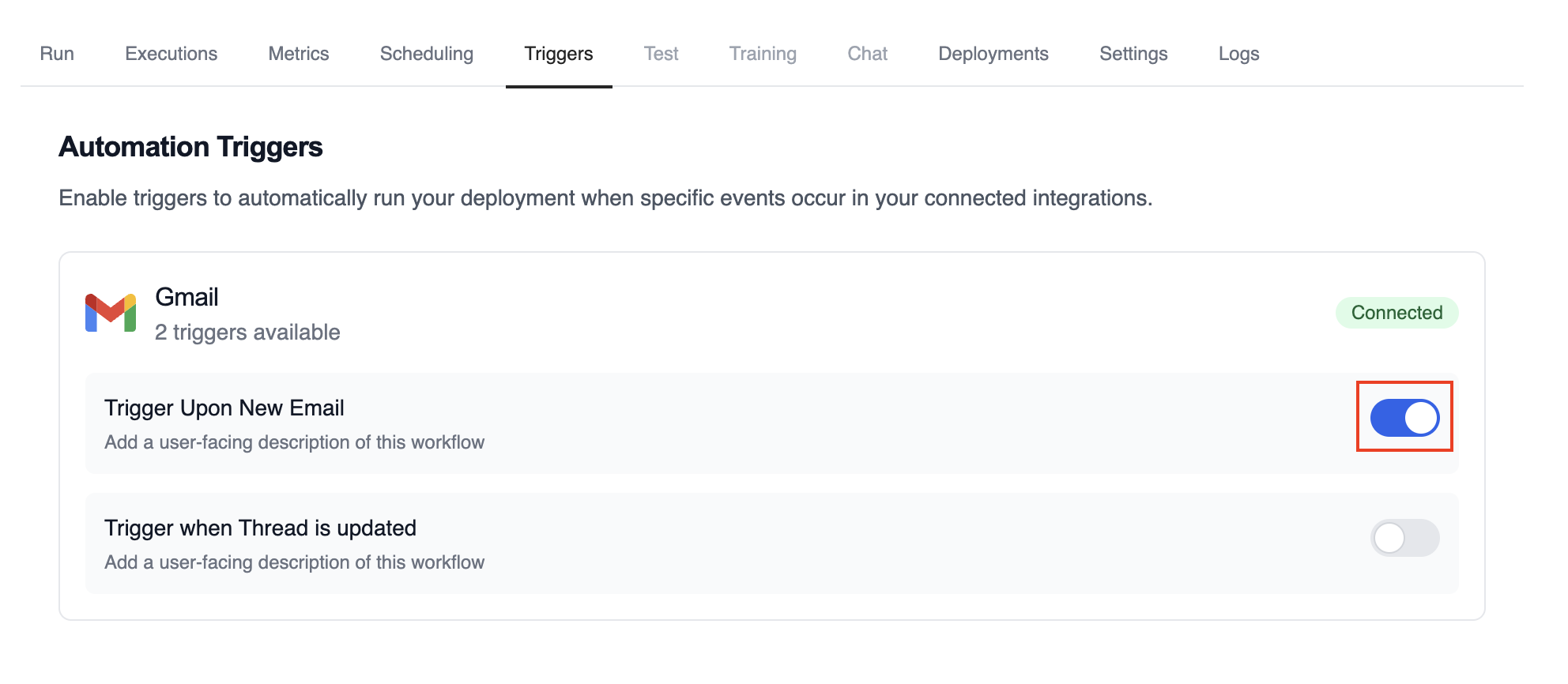The width and height of the screenshot is (1568, 684).
Task: Open the Scheduling tab
Action: click(x=427, y=54)
